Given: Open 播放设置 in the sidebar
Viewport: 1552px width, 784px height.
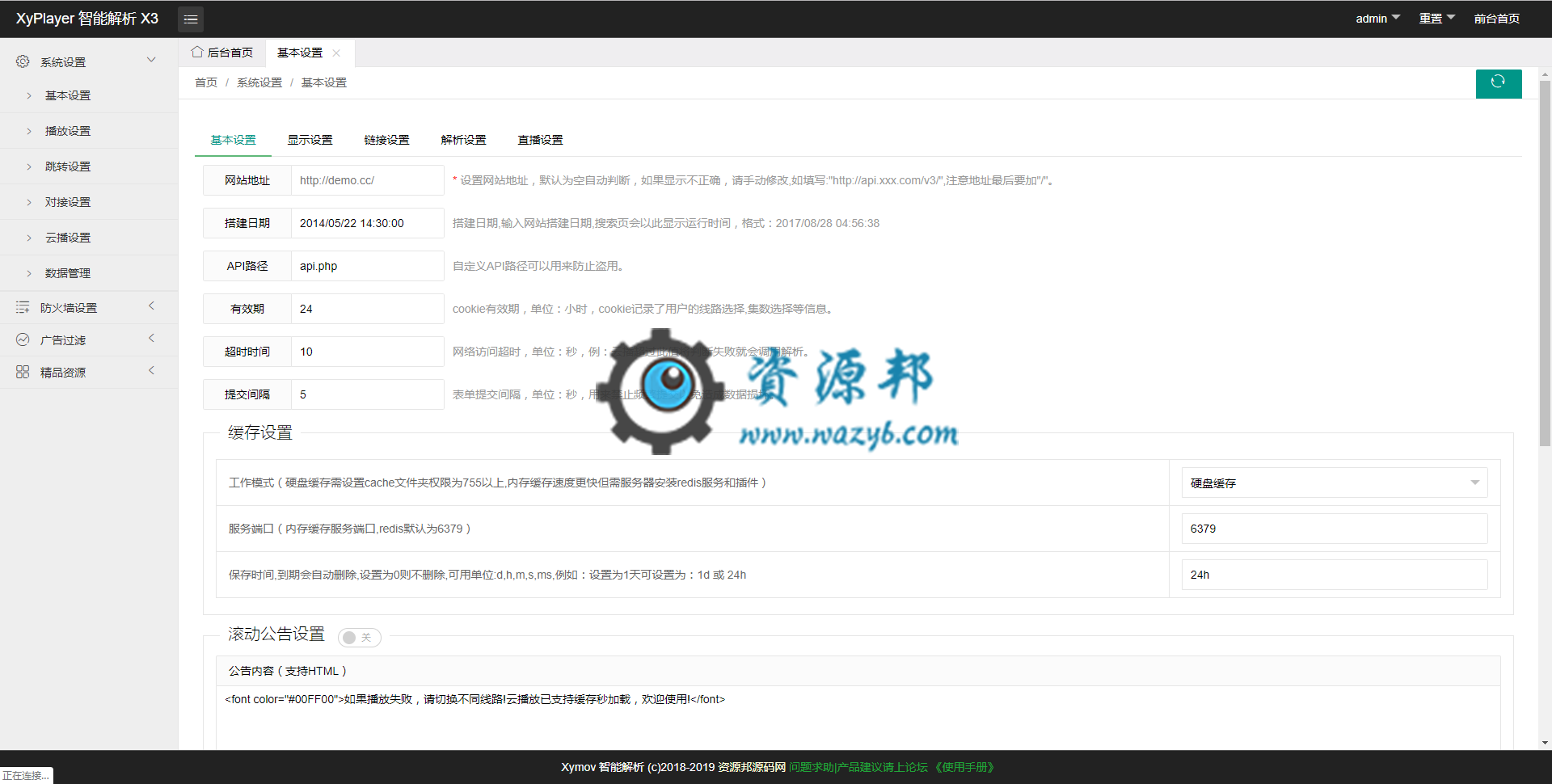Looking at the screenshot, I should 68,131.
